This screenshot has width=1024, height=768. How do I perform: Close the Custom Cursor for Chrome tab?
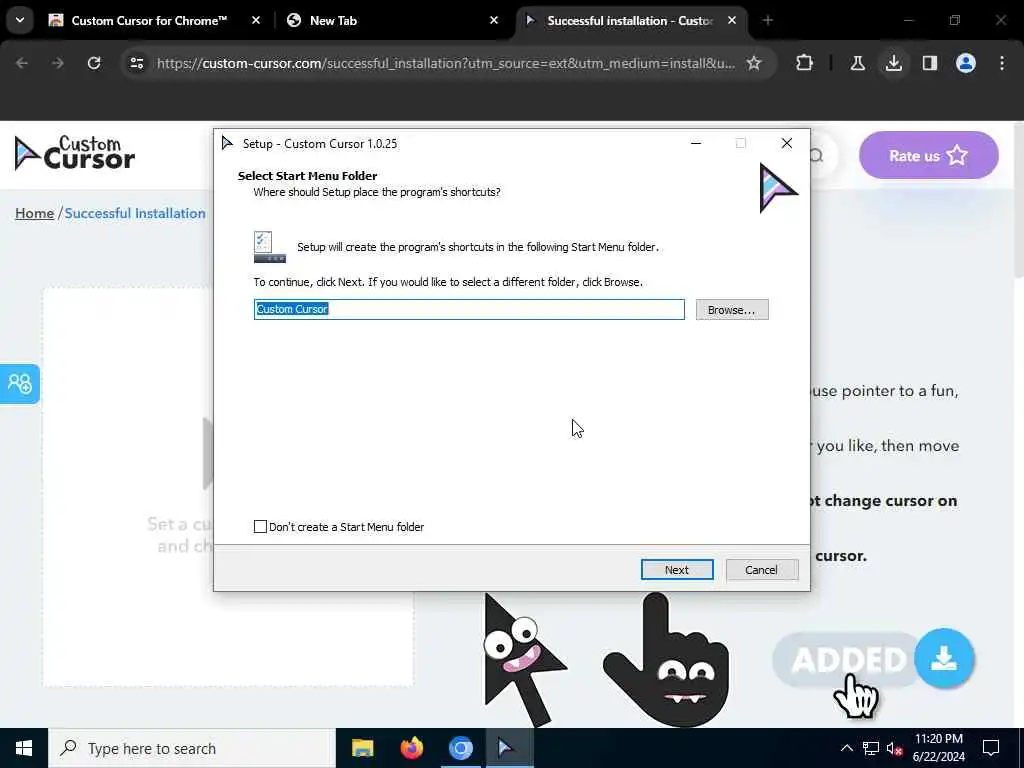click(x=256, y=21)
